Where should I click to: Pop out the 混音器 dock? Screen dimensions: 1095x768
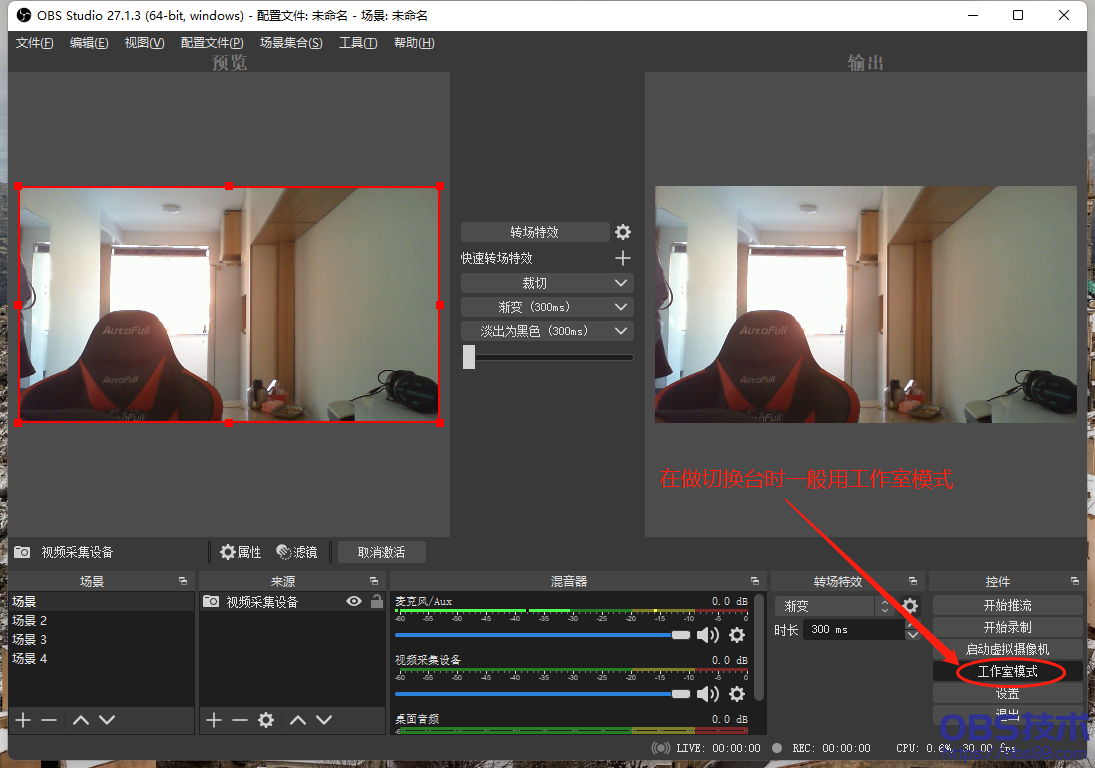pos(755,581)
